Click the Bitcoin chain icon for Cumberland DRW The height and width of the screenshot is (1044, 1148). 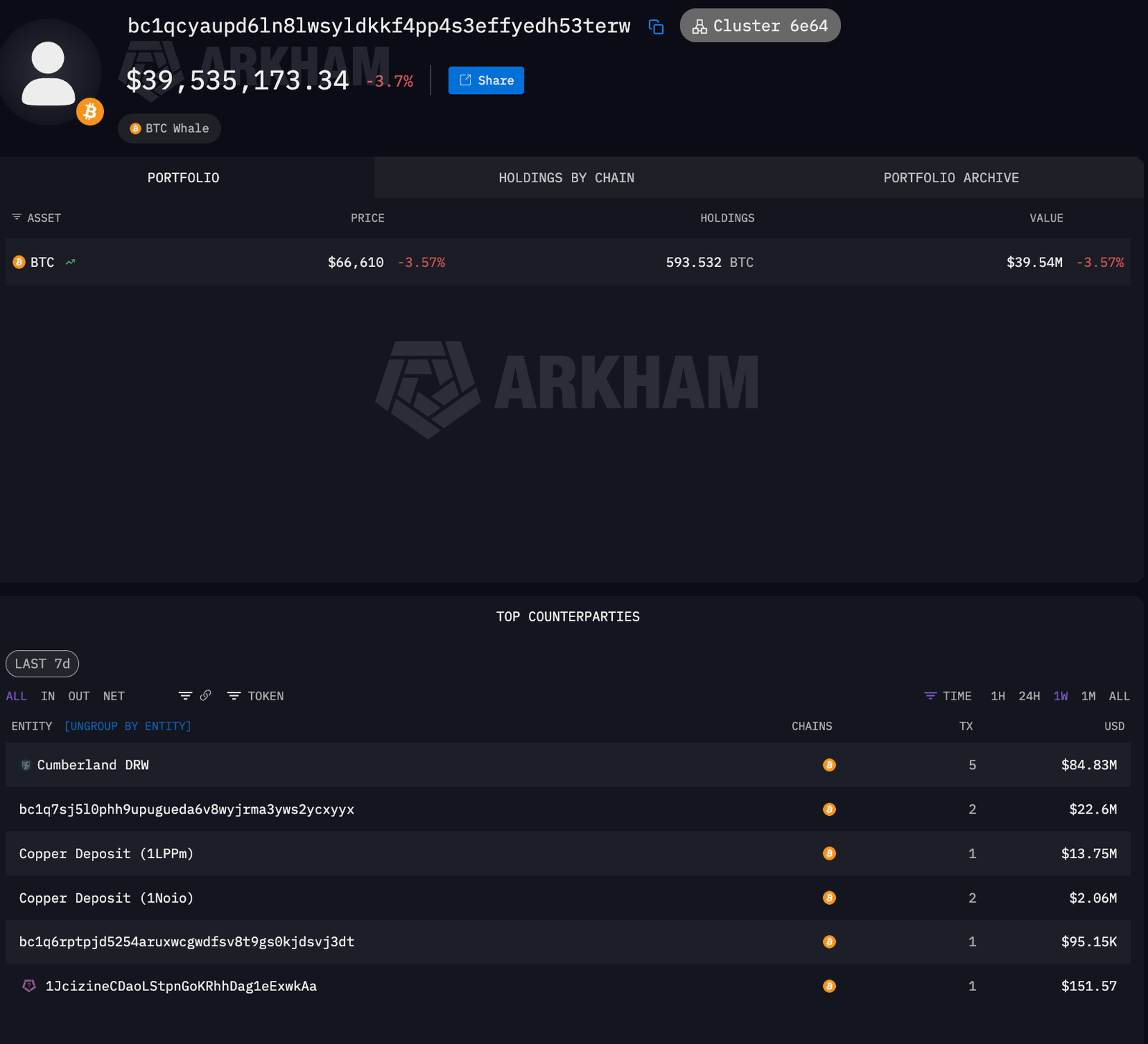pos(829,765)
